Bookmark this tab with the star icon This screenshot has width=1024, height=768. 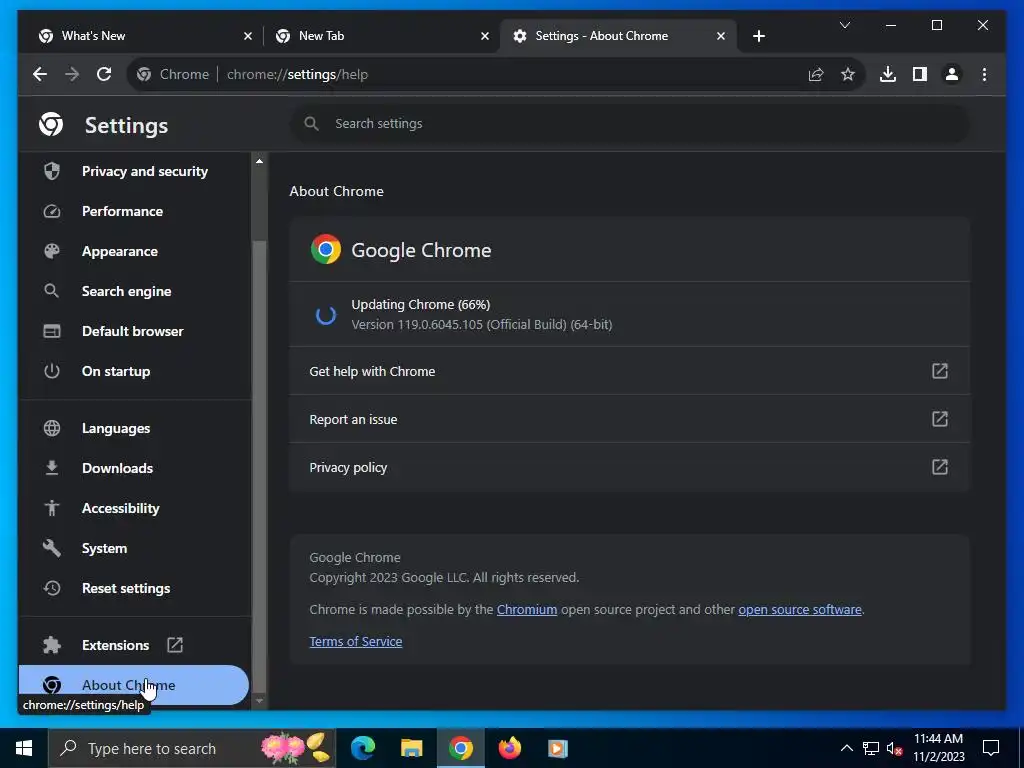click(848, 74)
